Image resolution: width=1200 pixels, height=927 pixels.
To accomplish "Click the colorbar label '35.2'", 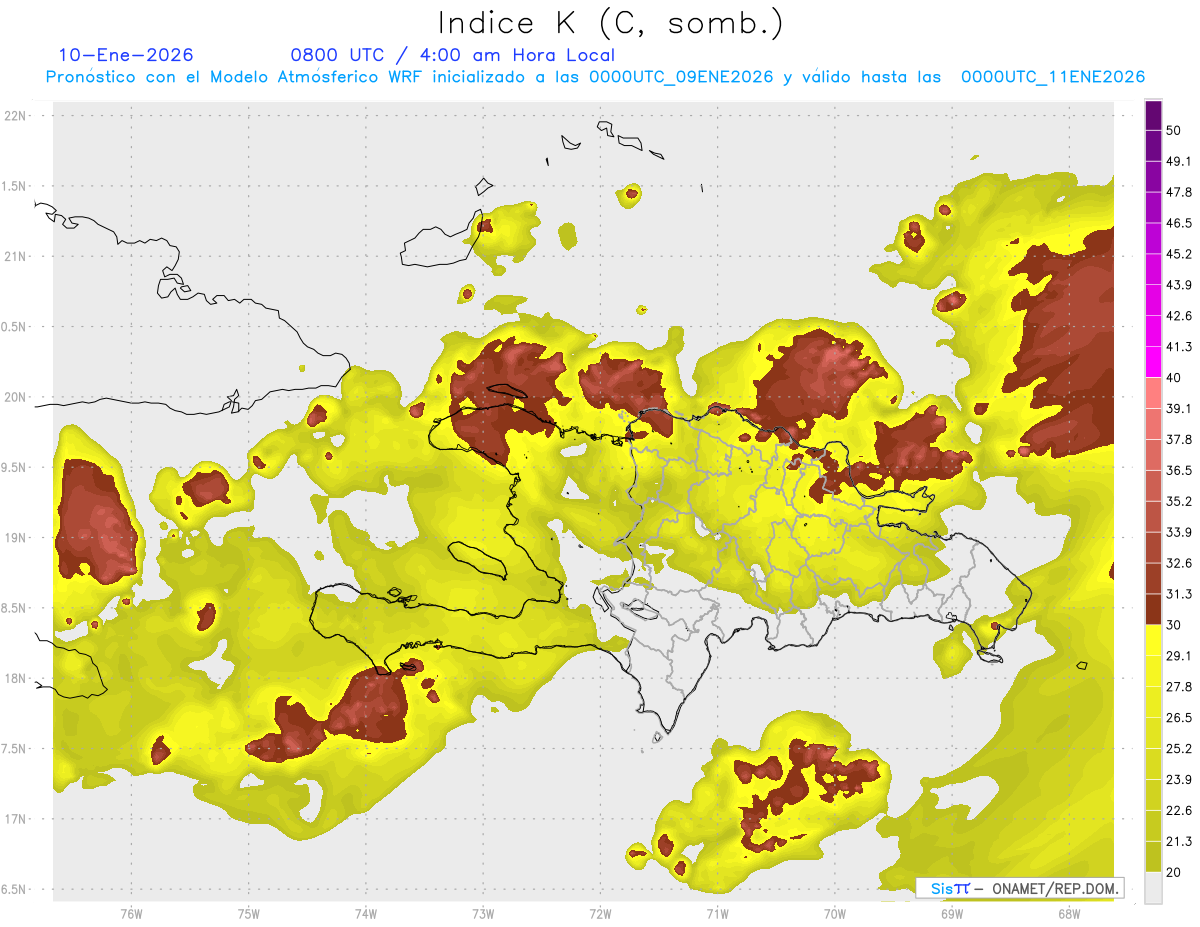I will [1179, 502].
